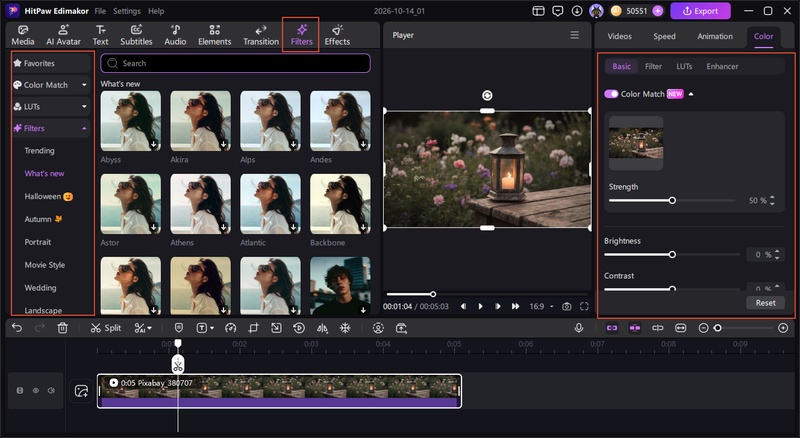The image size is (800, 438).
Task: Record voiceover with microphone icon
Action: click(579, 328)
